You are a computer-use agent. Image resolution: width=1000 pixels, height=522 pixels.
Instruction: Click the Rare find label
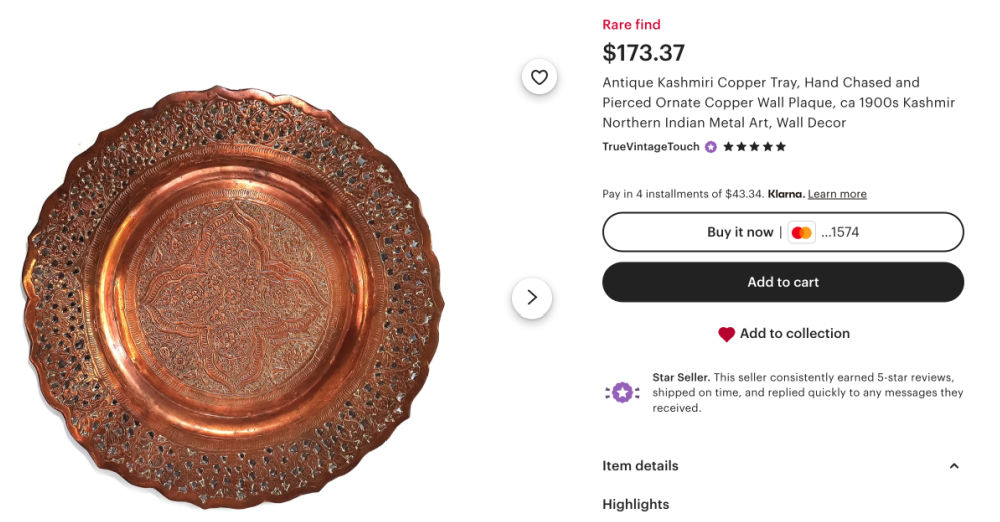point(631,25)
